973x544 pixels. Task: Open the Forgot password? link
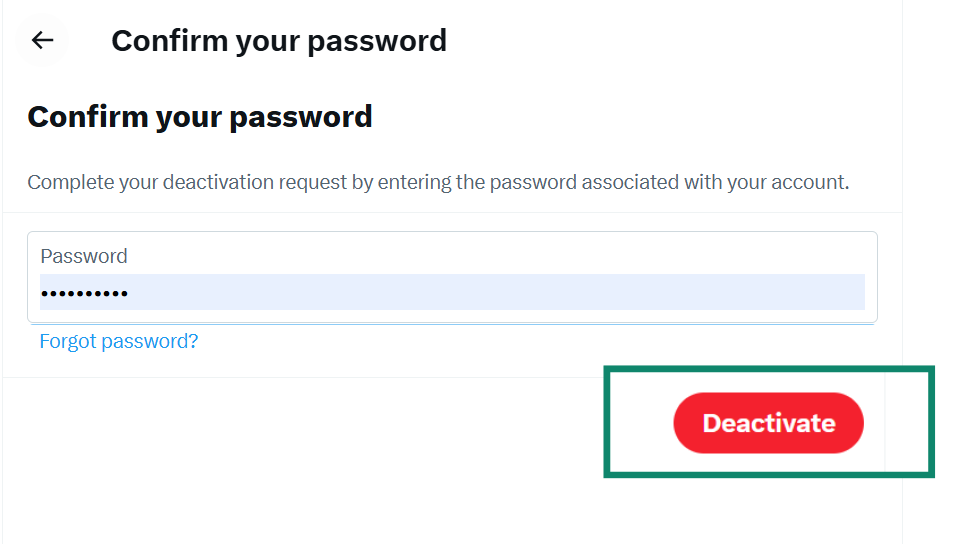click(118, 342)
